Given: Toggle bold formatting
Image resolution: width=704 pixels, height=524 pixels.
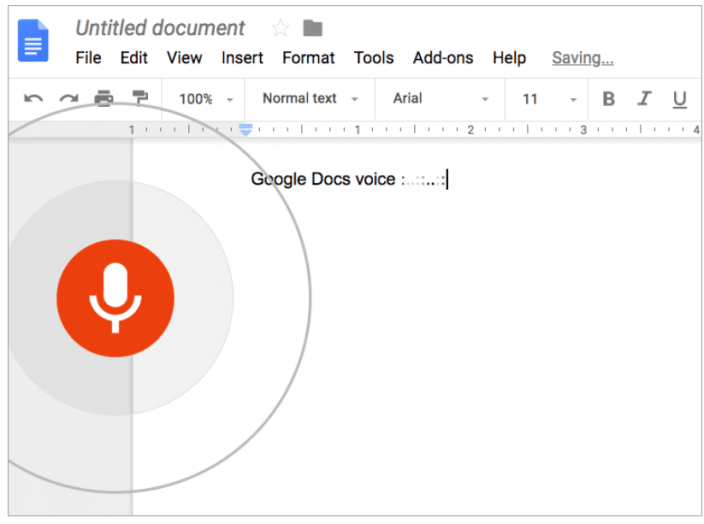Looking at the screenshot, I should click(x=608, y=99).
